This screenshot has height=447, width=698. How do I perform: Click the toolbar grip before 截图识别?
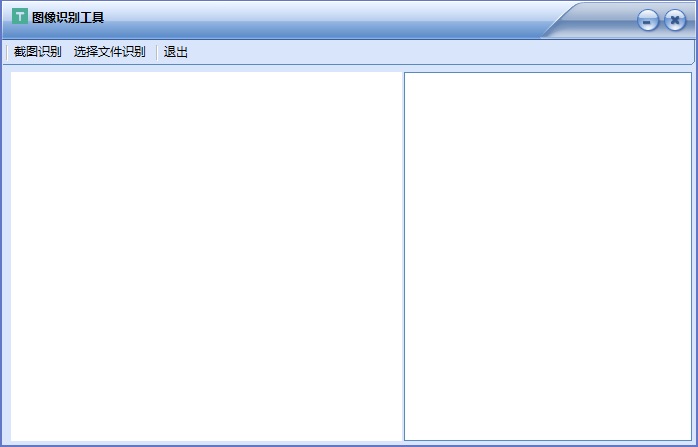click(7, 52)
